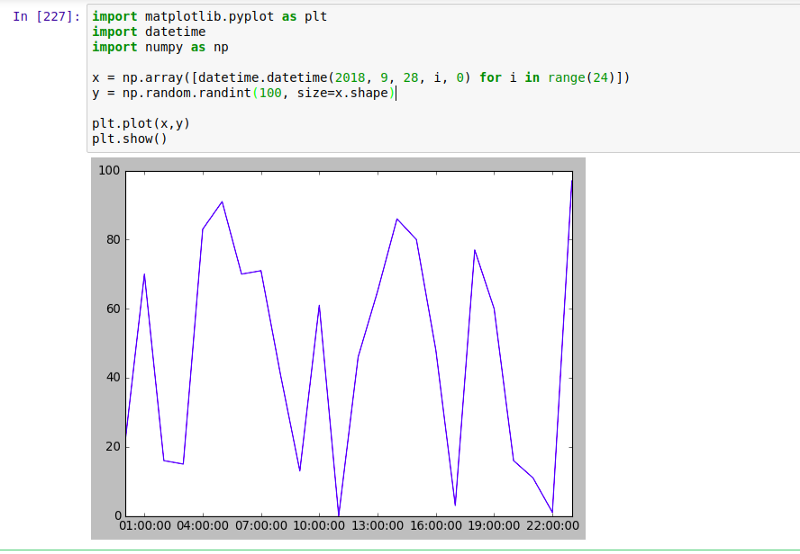
Task: Click y-axis label 40
Action: (x=113, y=378)
